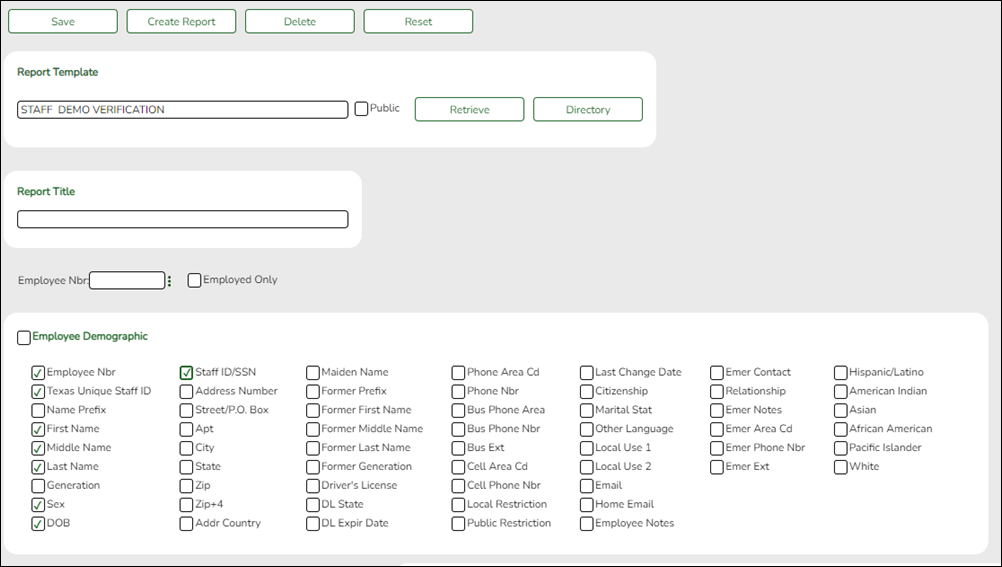Check the Marital Stat checkbox

tap(587, 410)
